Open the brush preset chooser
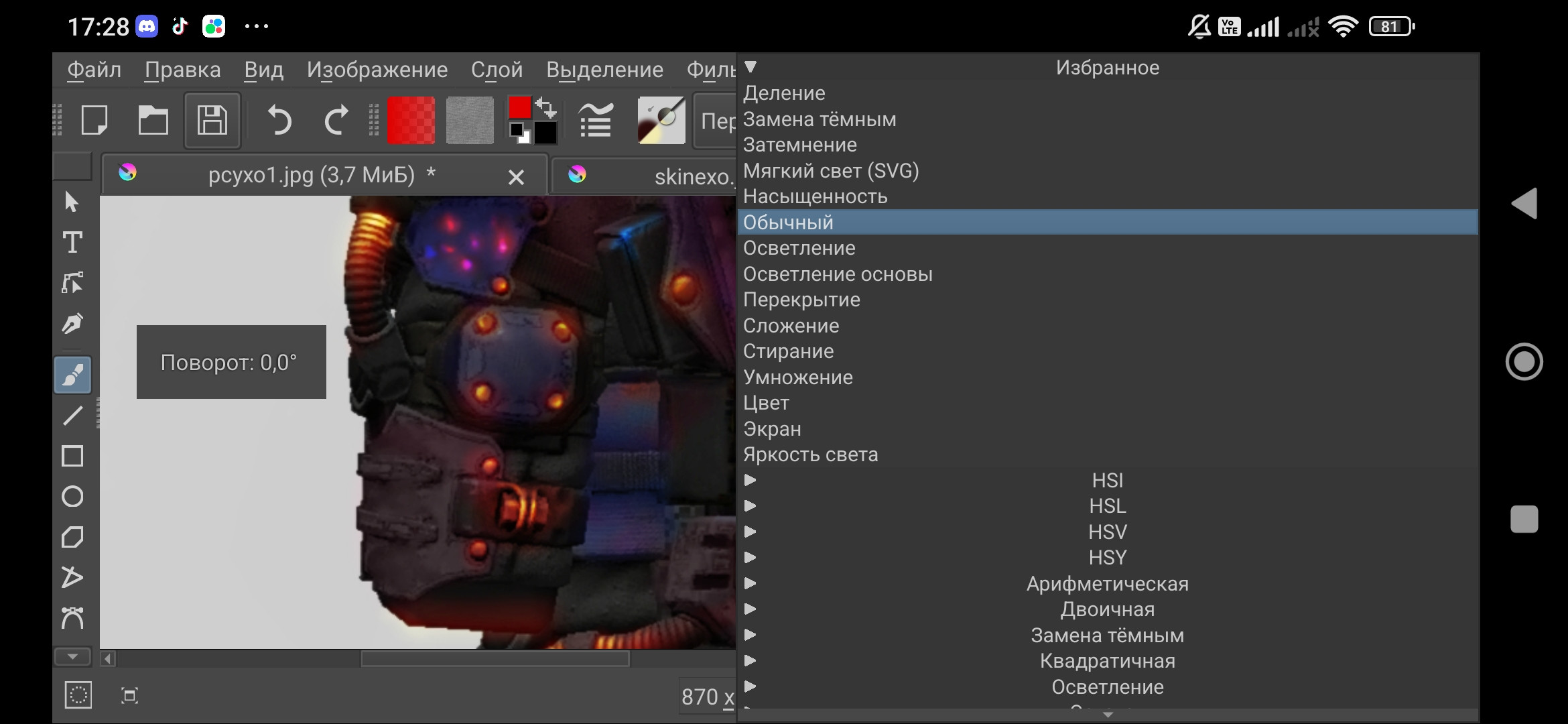The image size is (1568, 724). [661, 121]
